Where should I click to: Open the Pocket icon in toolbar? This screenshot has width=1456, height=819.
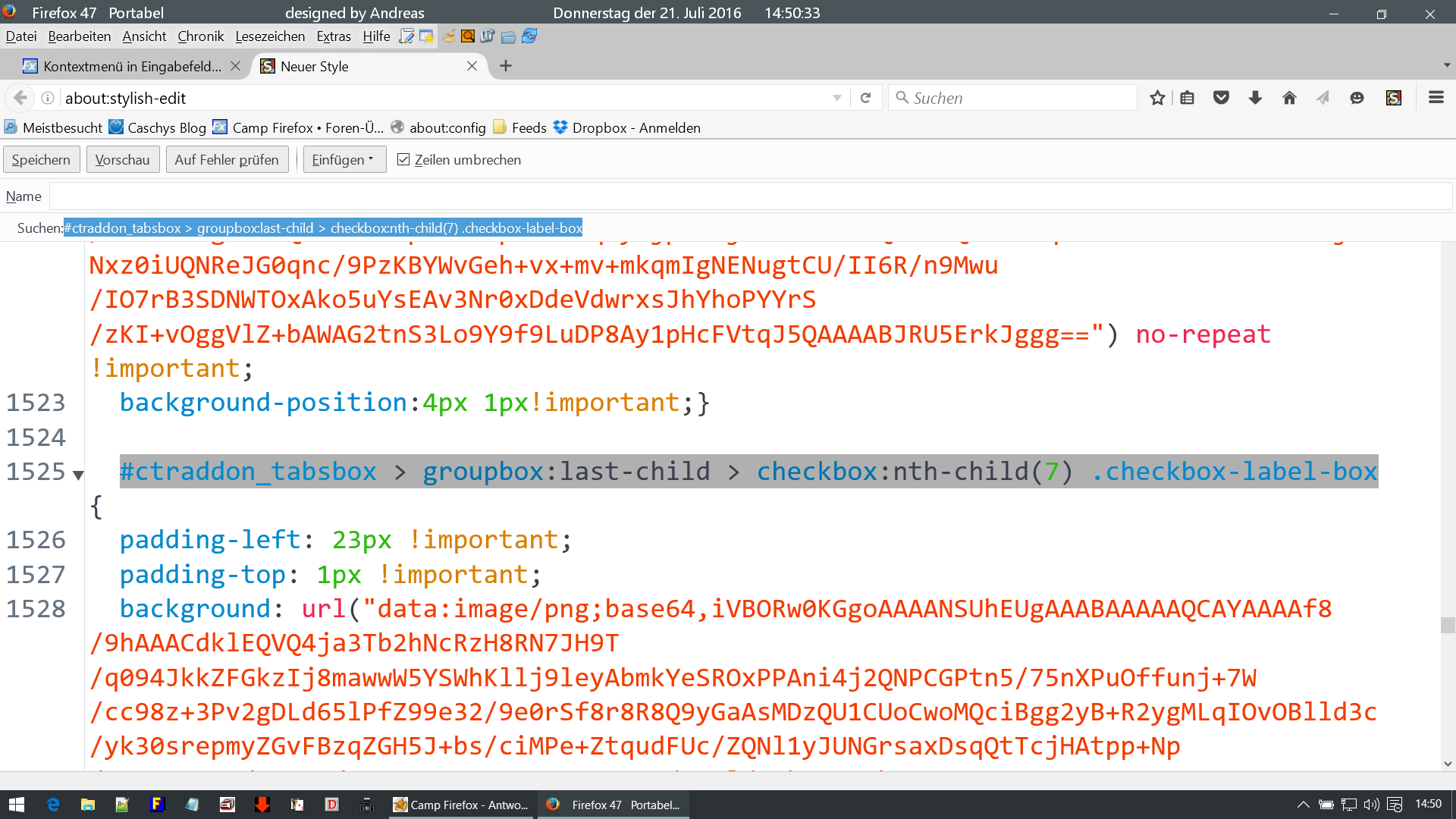(x=1221, y=98)
